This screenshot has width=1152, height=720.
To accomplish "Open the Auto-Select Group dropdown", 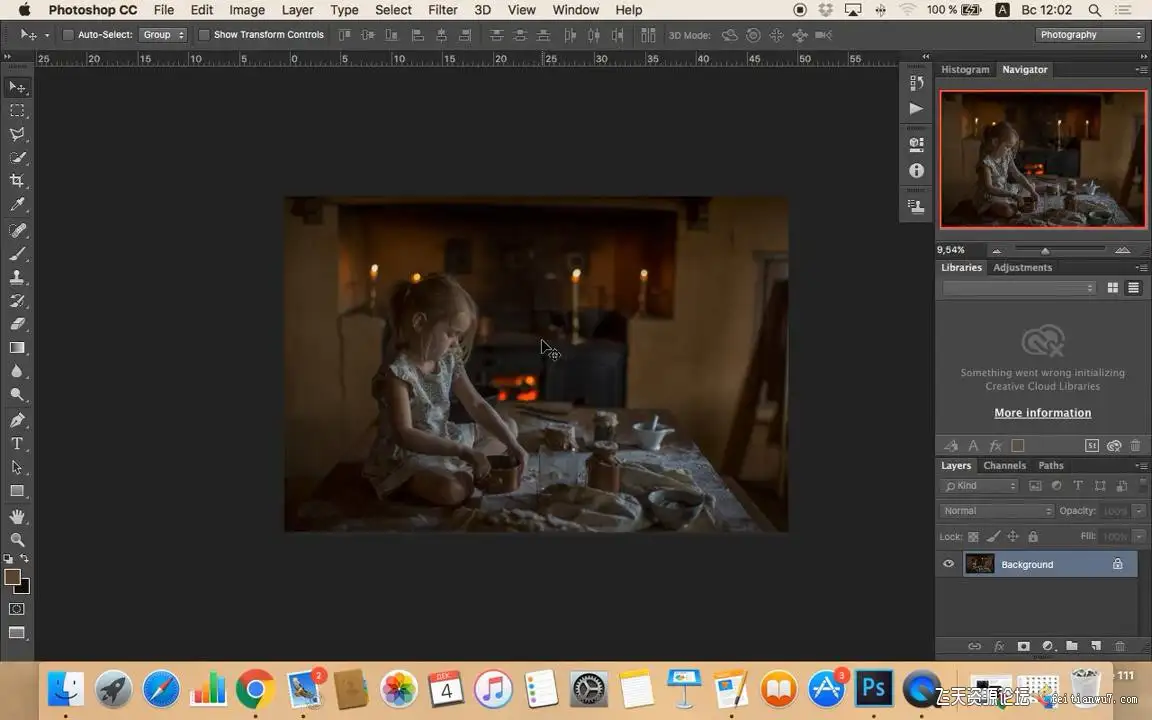I will point(162,35).
